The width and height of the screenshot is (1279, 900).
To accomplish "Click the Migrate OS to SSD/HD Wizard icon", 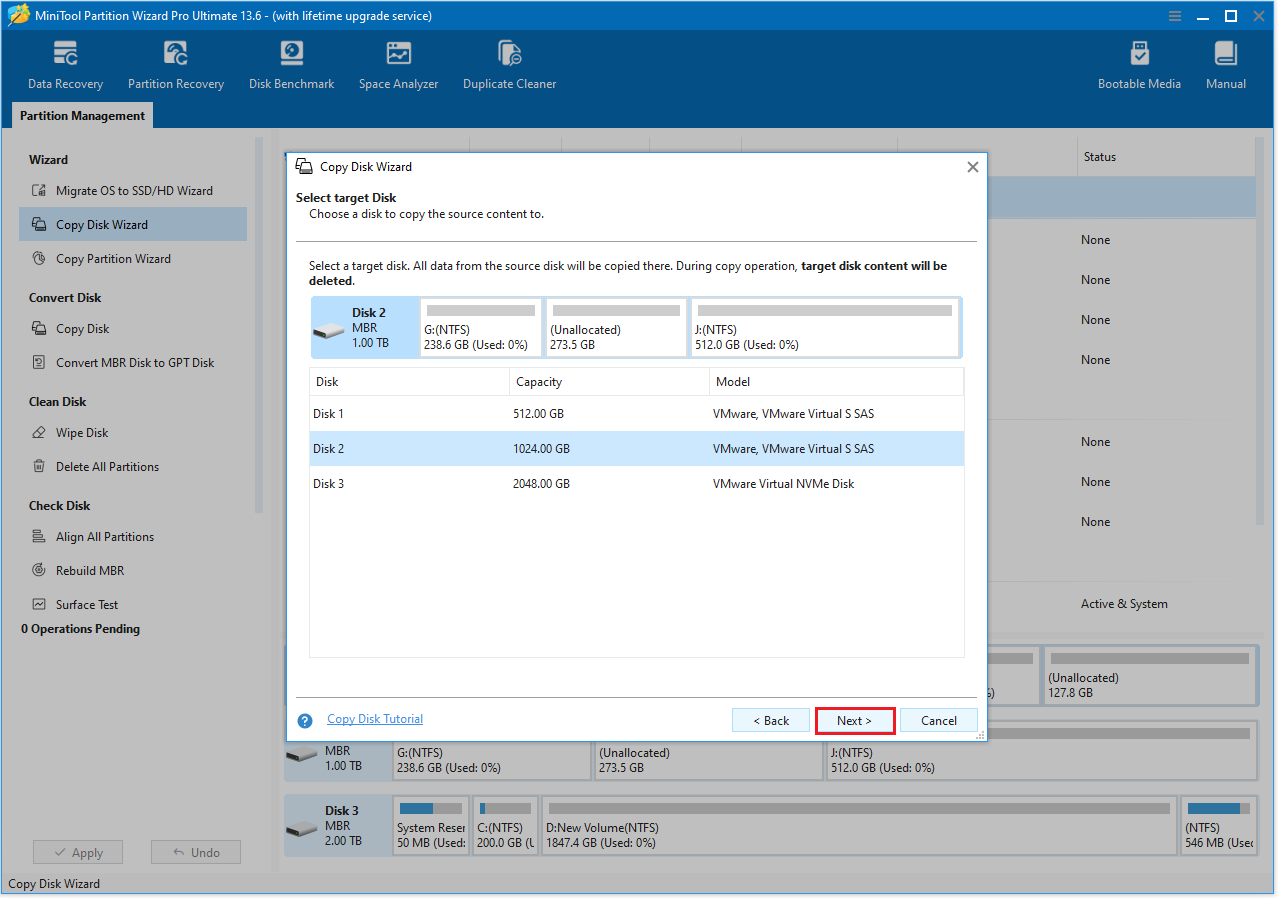I will click(x=39, y=191).
